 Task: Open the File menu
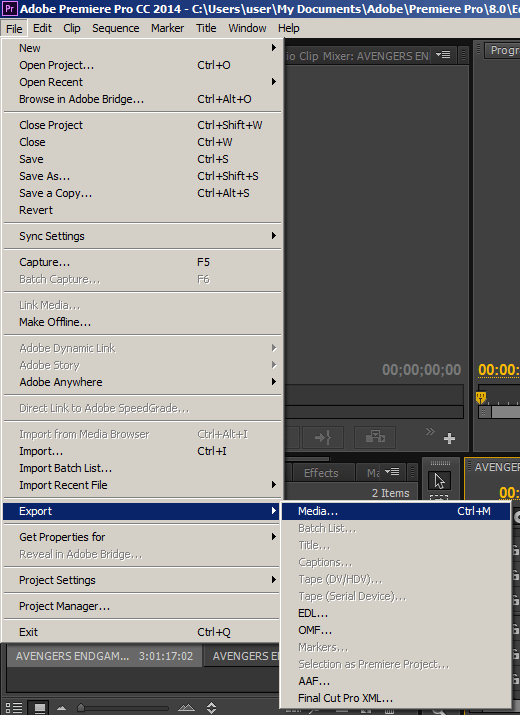14,28
